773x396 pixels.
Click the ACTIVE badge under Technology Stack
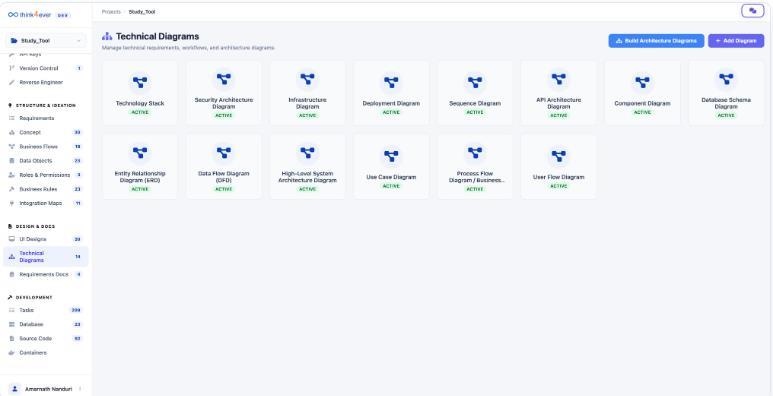tap(140, 112)
